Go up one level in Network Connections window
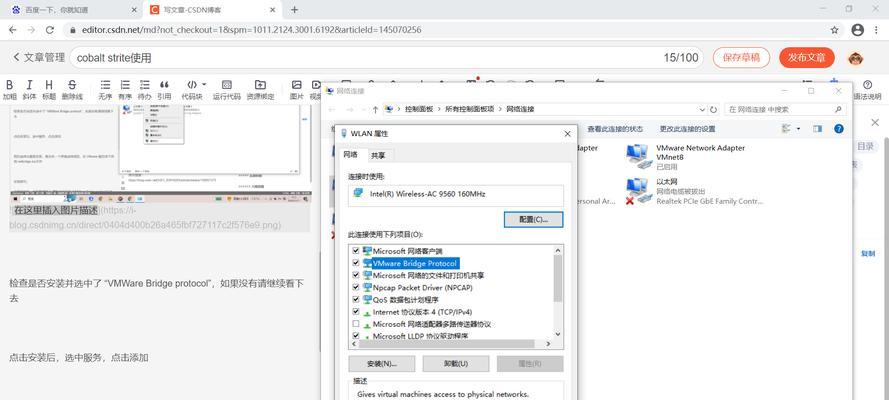 pos(375,109)
